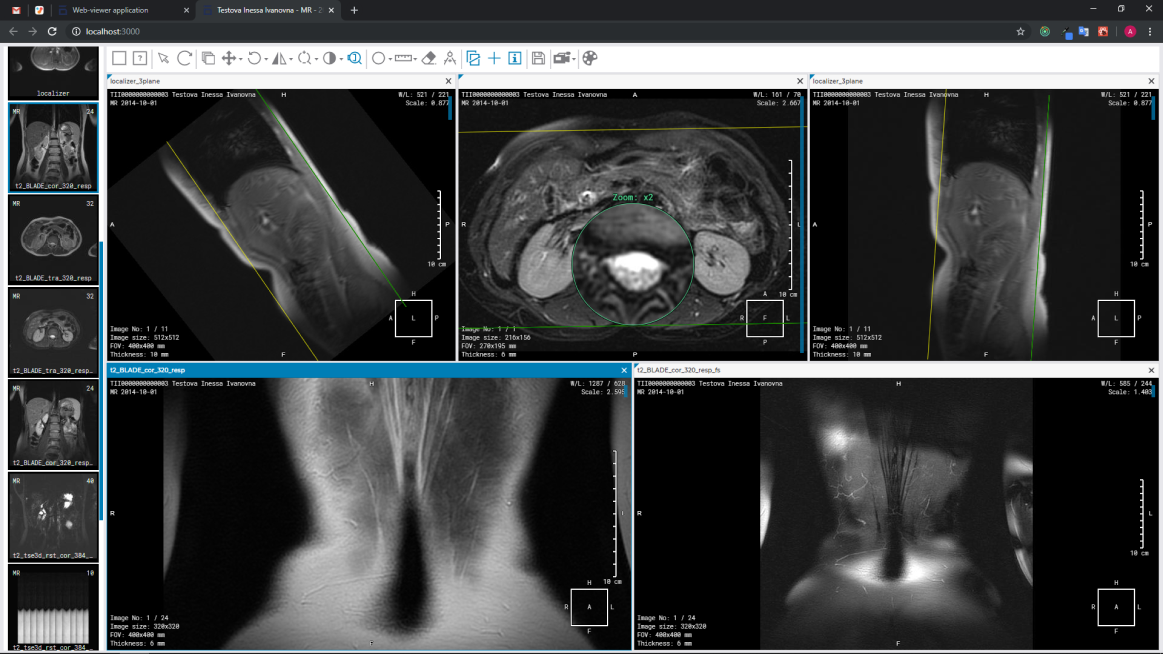1163x654 pixels.
Task: Toggle the series synchronization icon
Action: 473,58
